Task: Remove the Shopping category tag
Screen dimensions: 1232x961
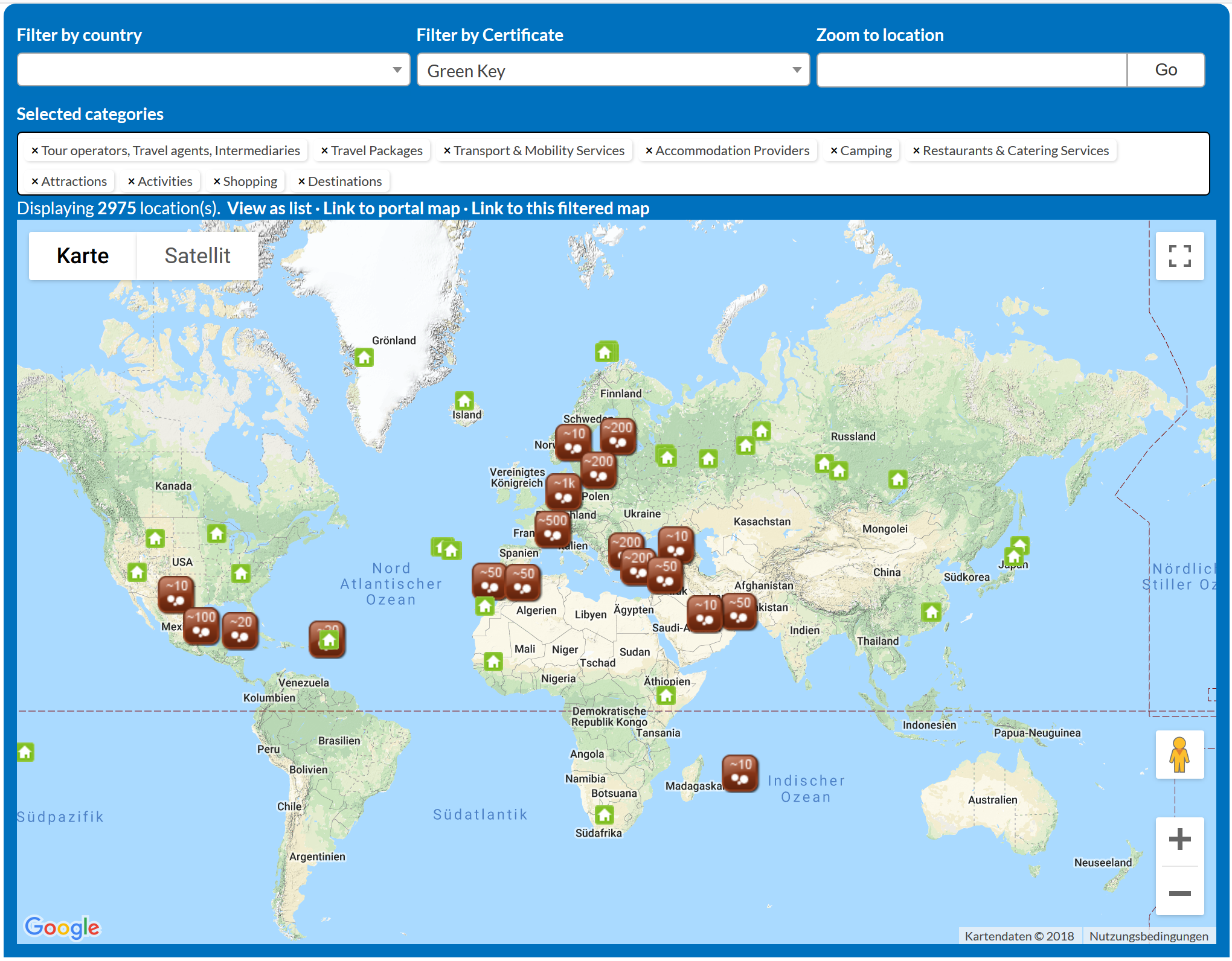Action: (x=217, y=182)
